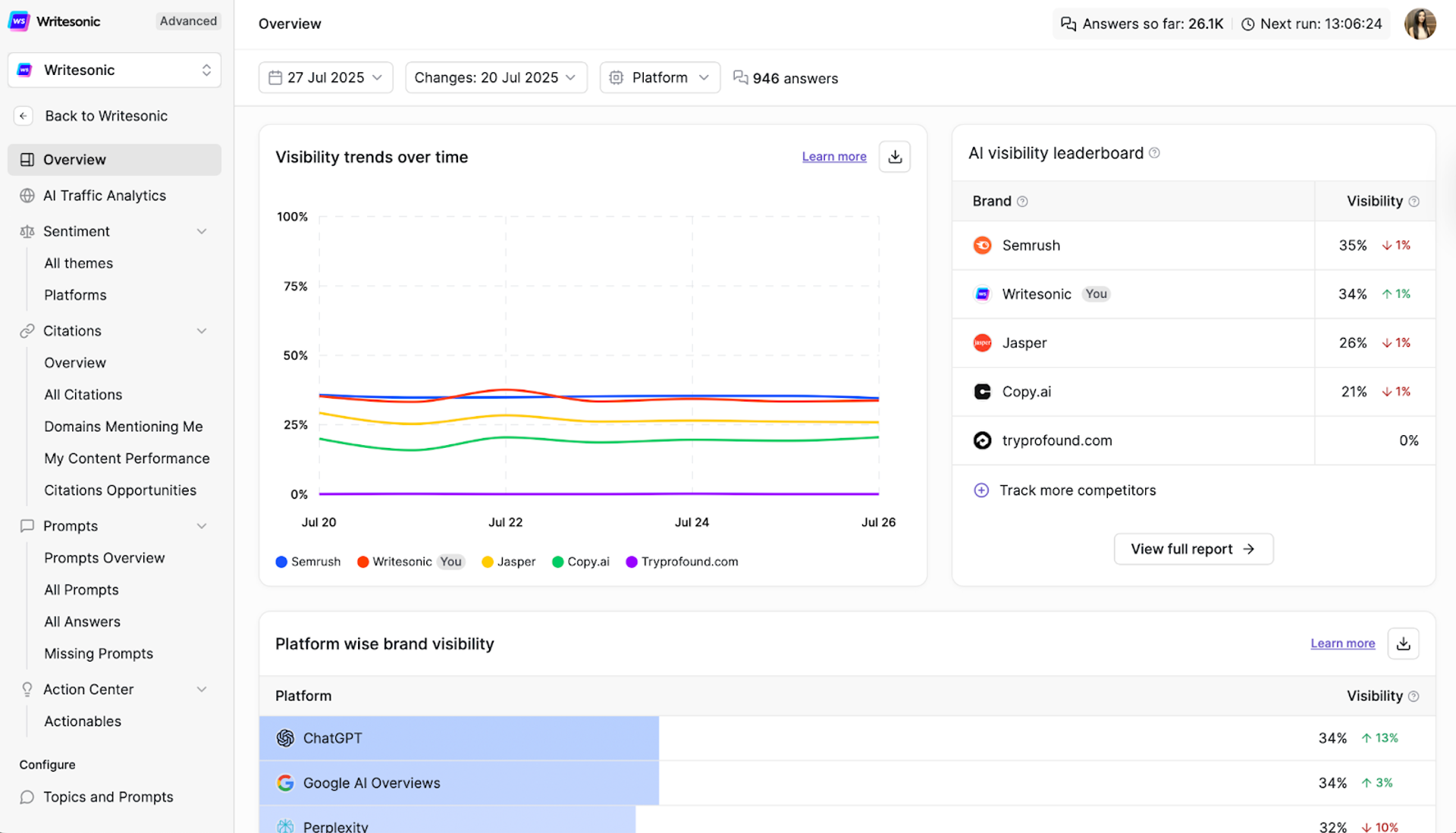
Task: Open Platforms under Sentiment
Action: (75, 296)
